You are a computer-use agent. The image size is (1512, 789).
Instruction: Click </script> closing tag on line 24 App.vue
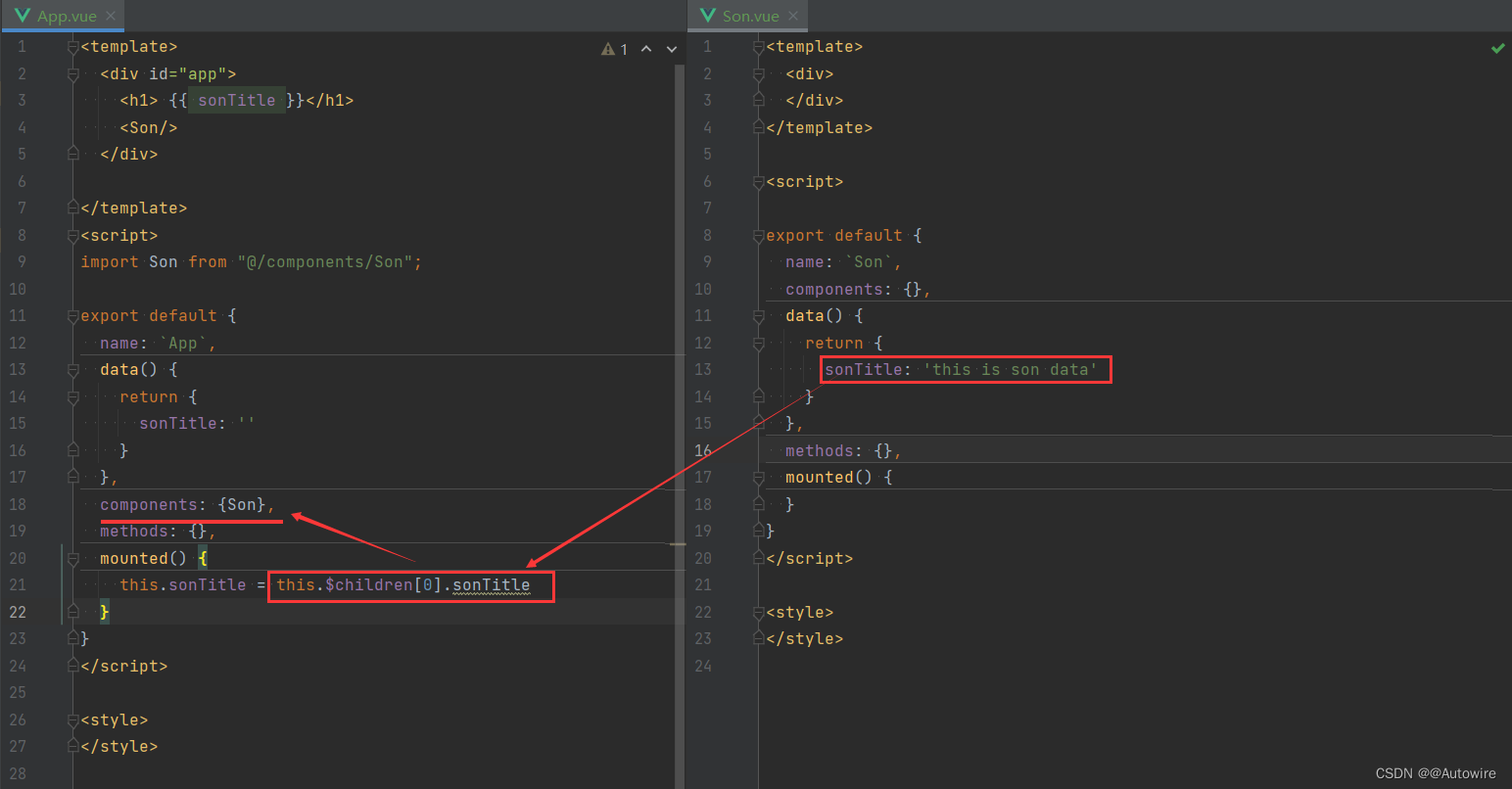coord(124,666)
